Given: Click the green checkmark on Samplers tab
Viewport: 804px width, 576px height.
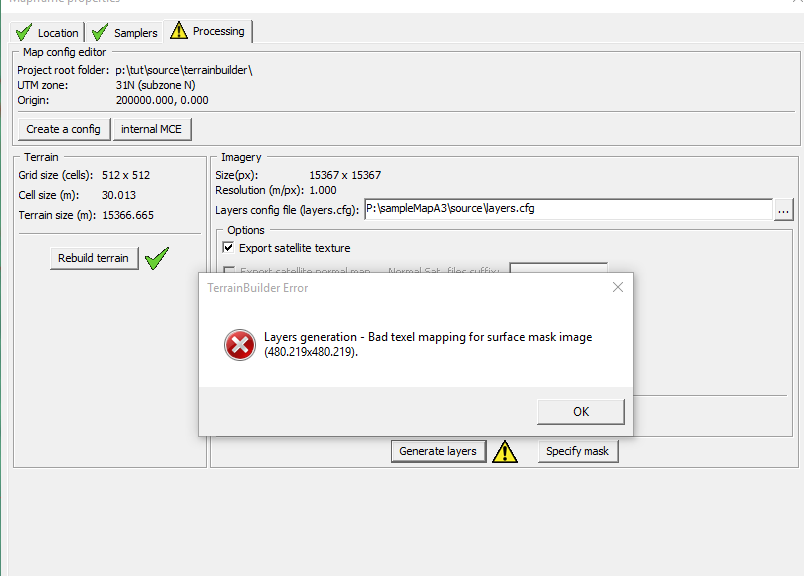Looking at the screenshot, I should click(x=99, y=32).
